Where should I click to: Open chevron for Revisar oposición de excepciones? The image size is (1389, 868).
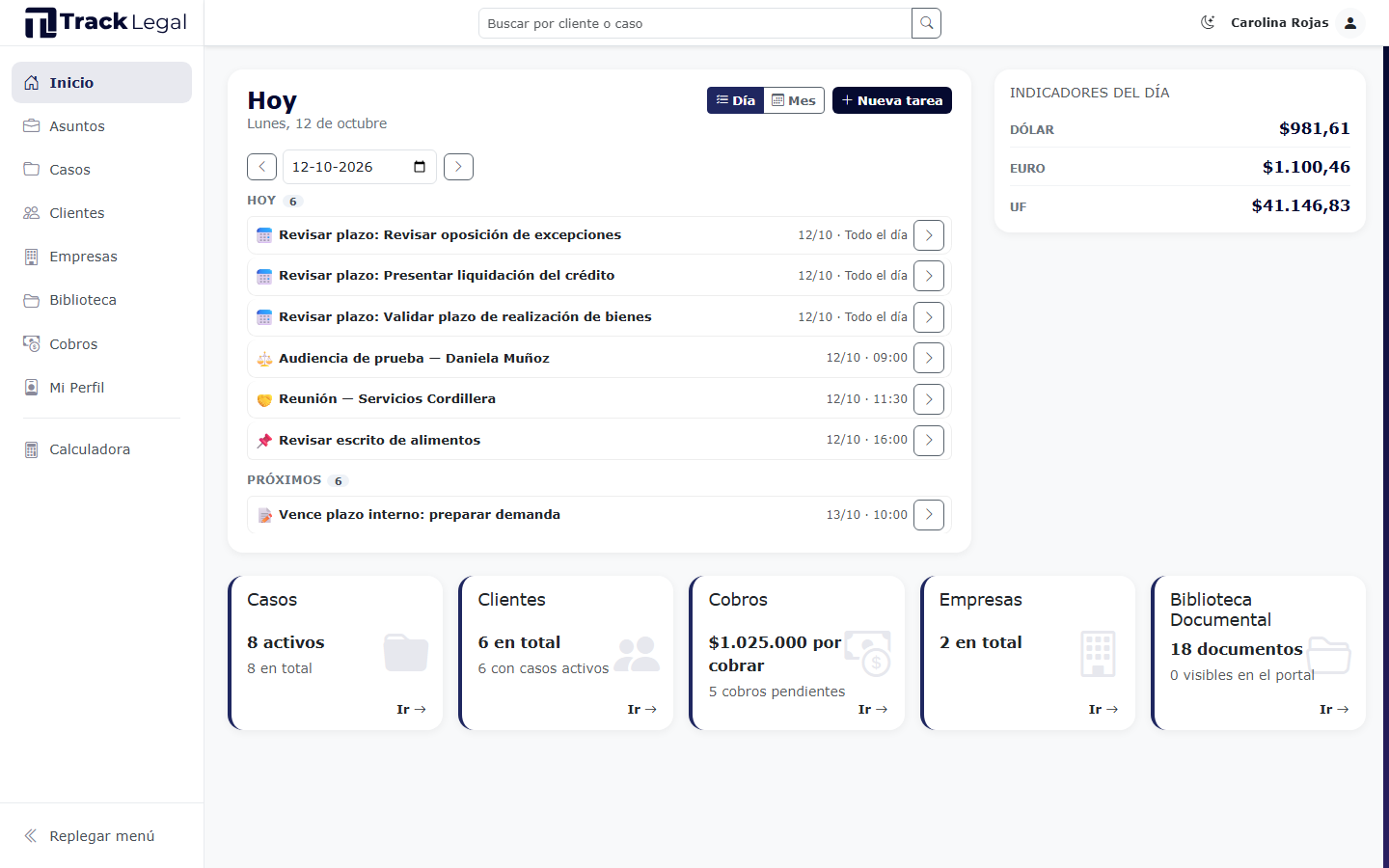tap(929, 235)
